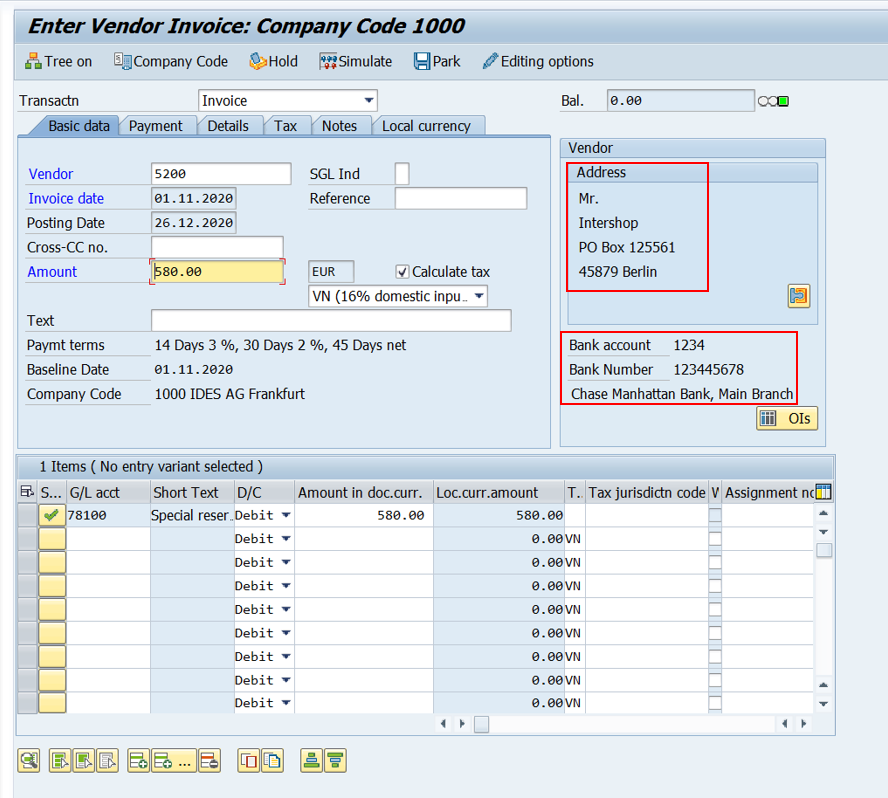Click the Invoice date label
The height and width of the screenshot is (798, 888).
coord(66,198)
